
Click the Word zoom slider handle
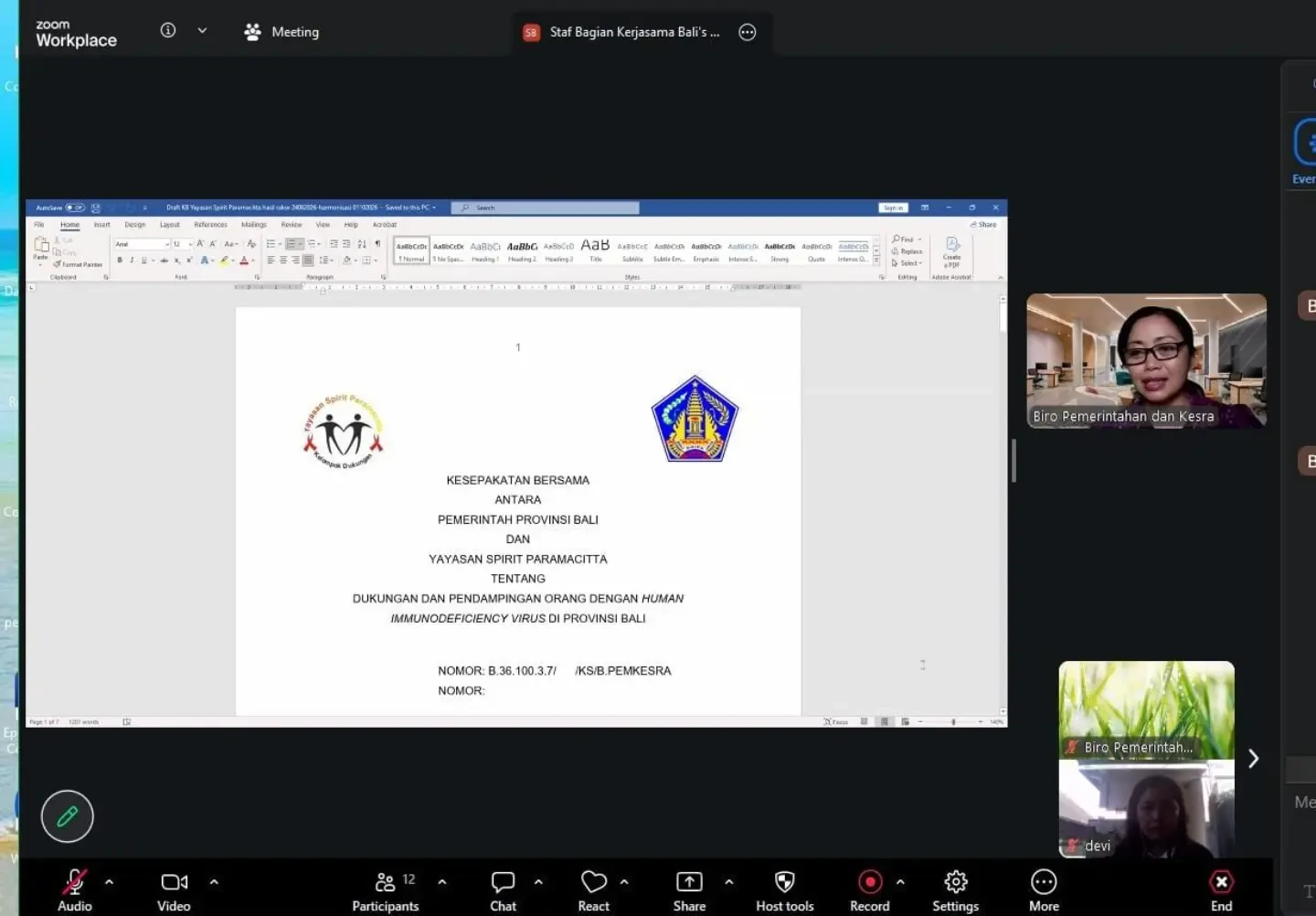(x=953, y=722)
